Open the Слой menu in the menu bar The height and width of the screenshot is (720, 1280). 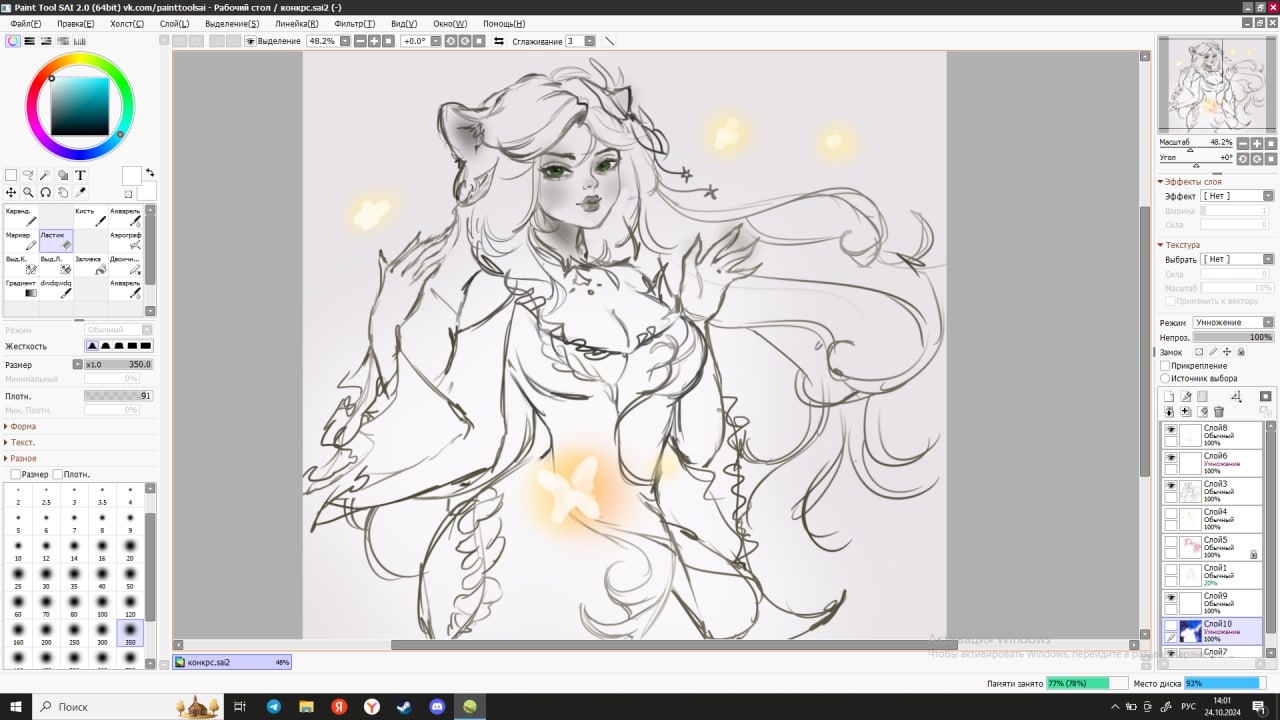coord(174,23)
